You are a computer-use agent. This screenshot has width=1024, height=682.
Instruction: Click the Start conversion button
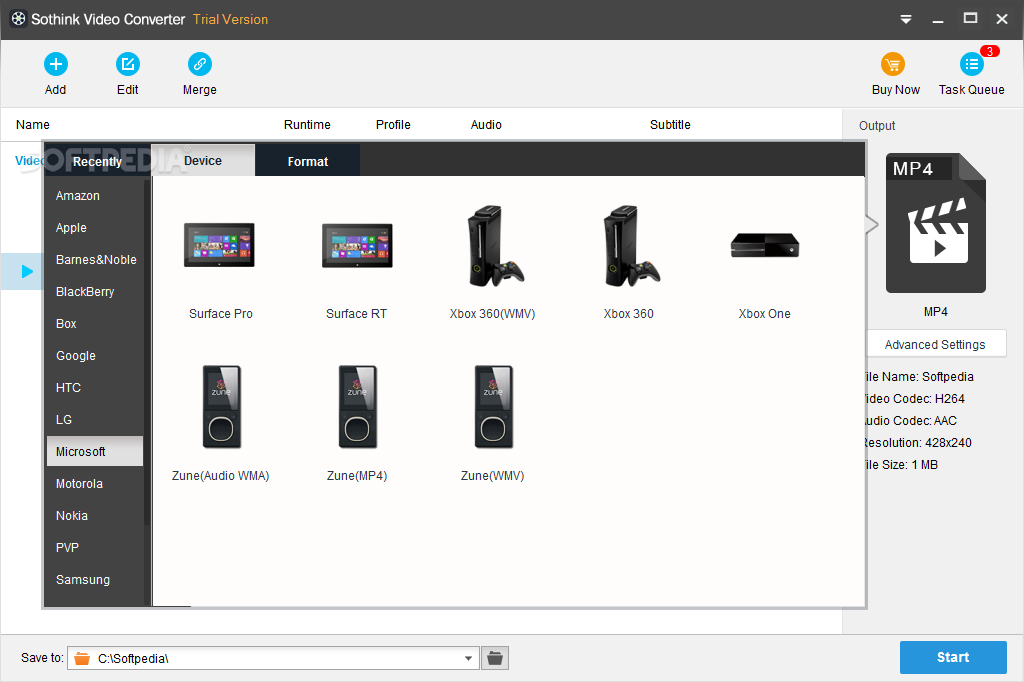click(953, 657)
